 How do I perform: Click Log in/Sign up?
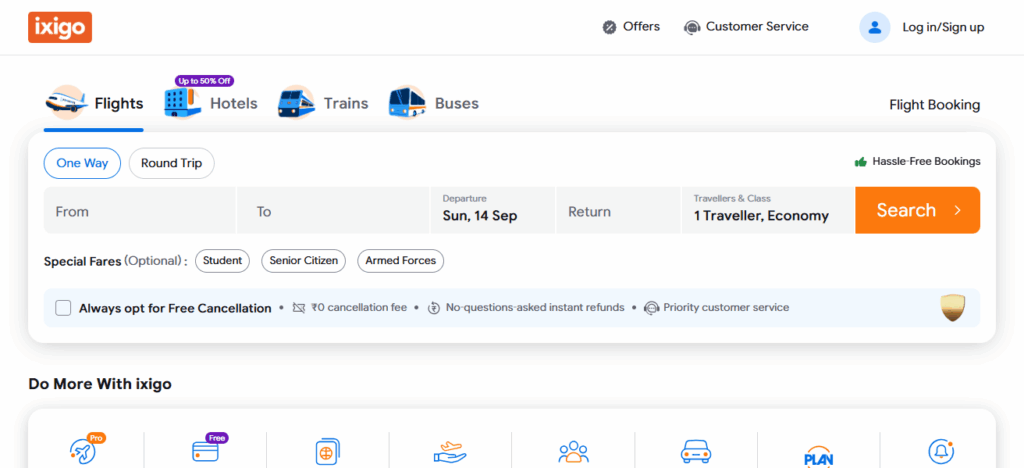[x=943, y=27]
